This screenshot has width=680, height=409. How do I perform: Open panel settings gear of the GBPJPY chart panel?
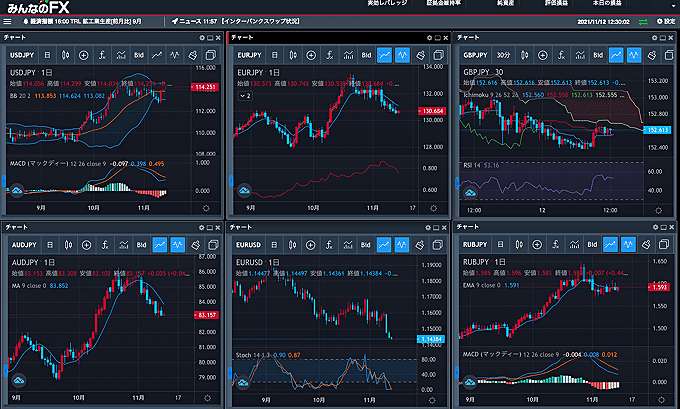point(655,38)
